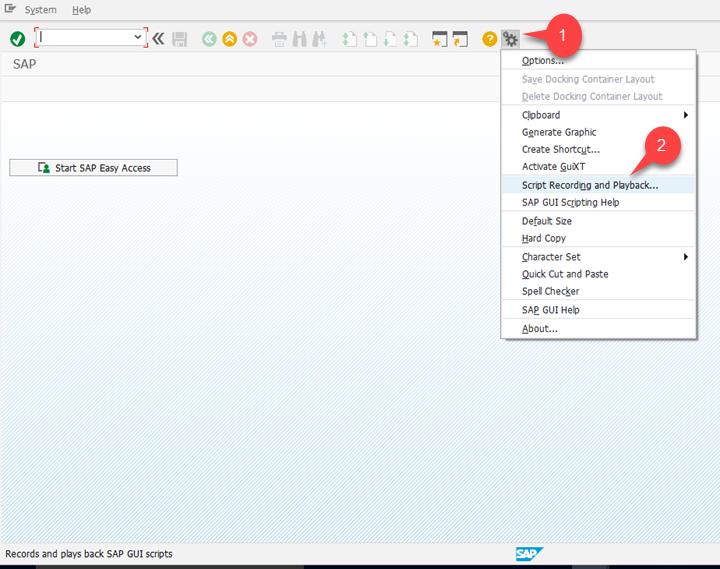Expand the Clipboard submenu arrow
Image resolution: width=720 pixels, height=569 pixels.
(x=686, y=115)
